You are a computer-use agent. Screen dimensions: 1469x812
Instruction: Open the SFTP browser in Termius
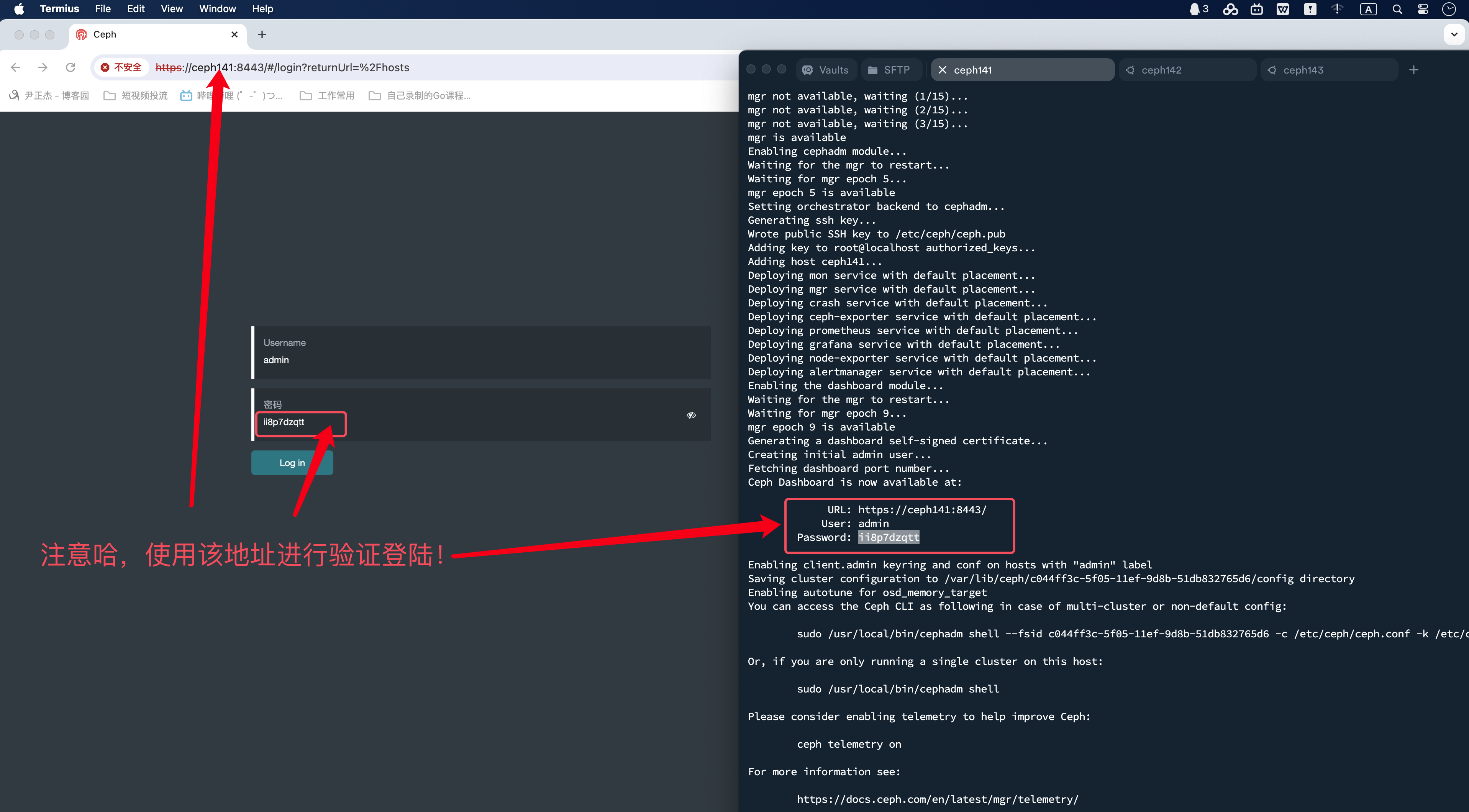pos(891,70)
